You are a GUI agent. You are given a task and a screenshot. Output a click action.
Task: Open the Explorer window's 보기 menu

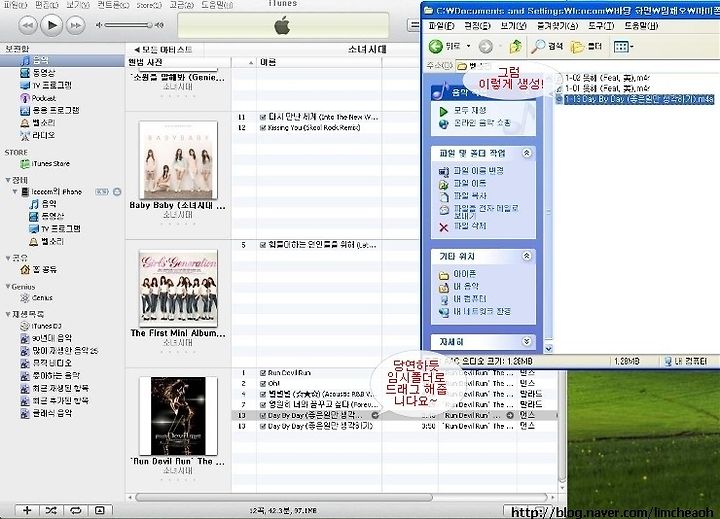tap(513, 26)
